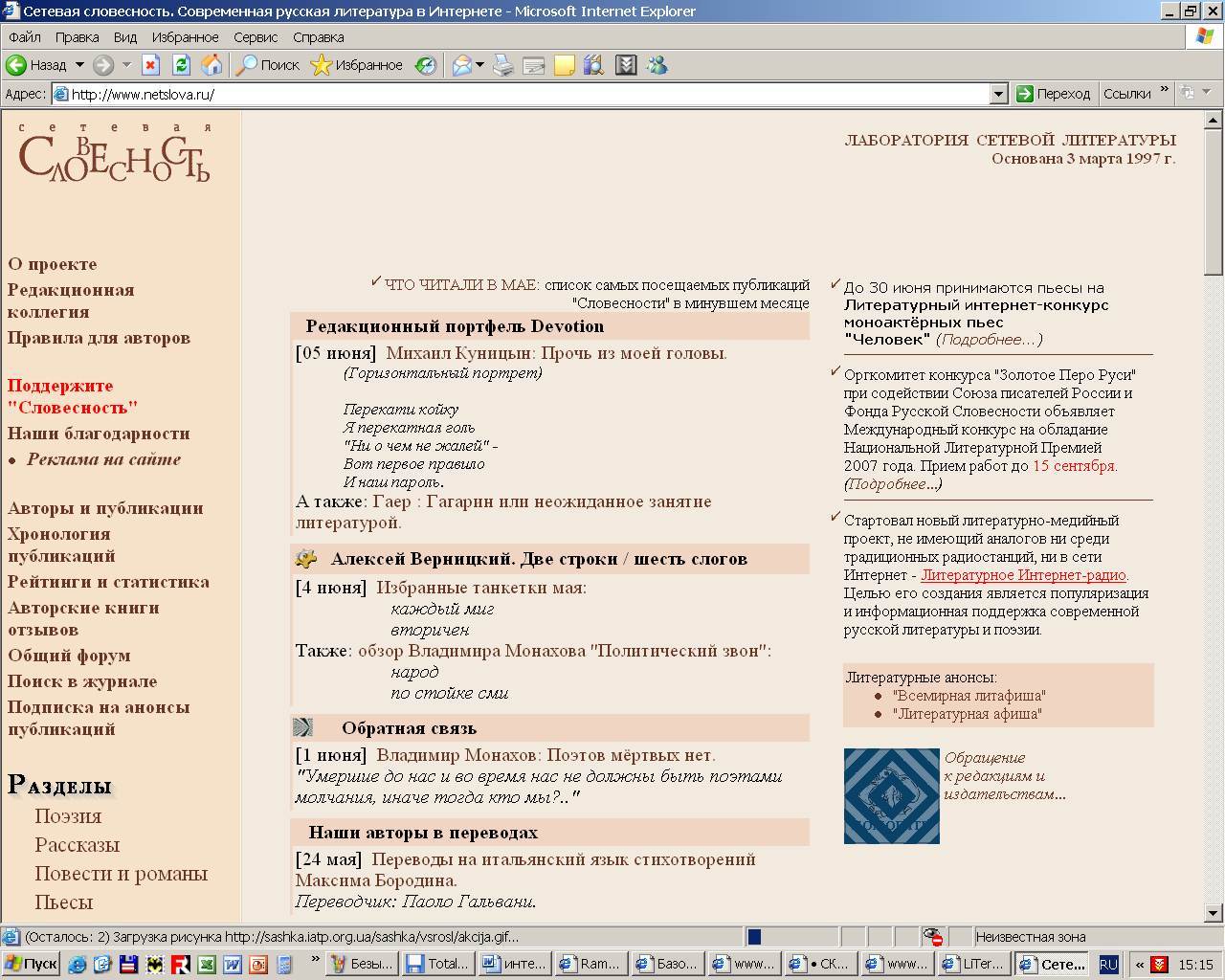This screenshot has width=1225, height=980.
Task: Click the Forward arrow button
Action: coord(102,65)
